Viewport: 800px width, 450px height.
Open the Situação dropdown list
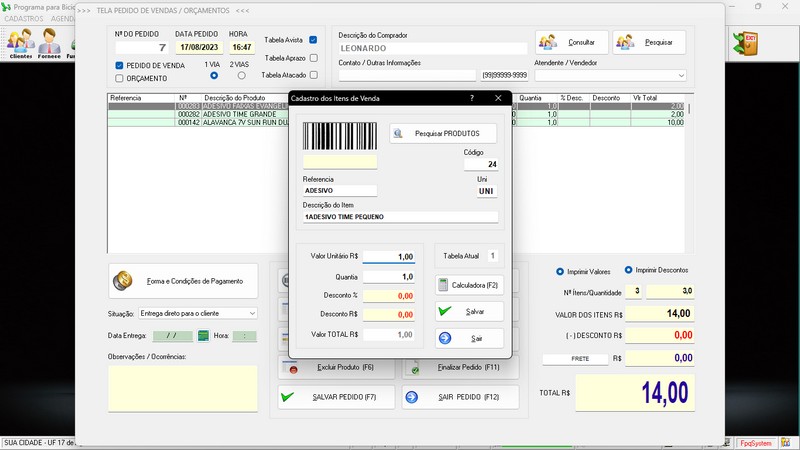point(250,313)
